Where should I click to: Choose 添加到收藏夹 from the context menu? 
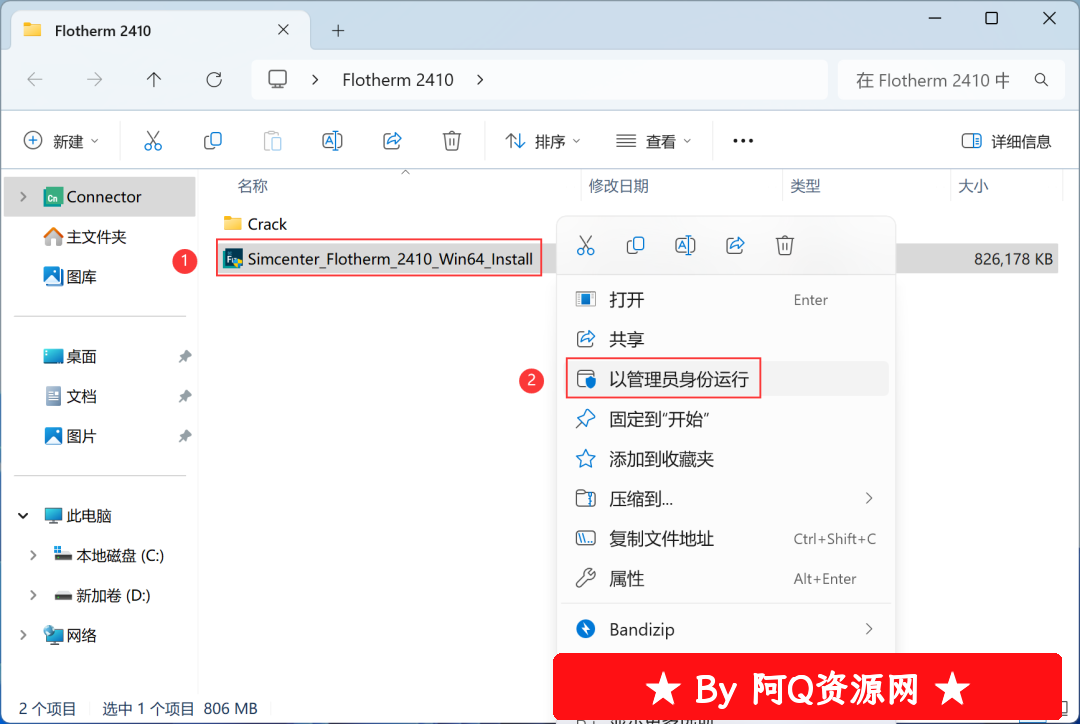pos(726,459)
